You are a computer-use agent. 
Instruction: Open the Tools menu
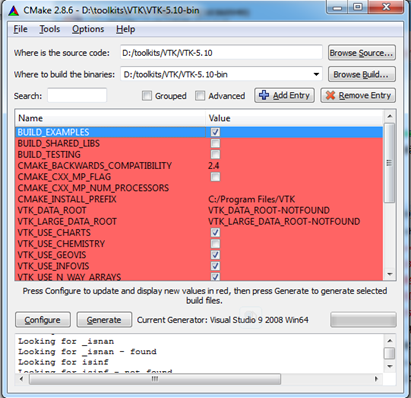coord(50,29)
